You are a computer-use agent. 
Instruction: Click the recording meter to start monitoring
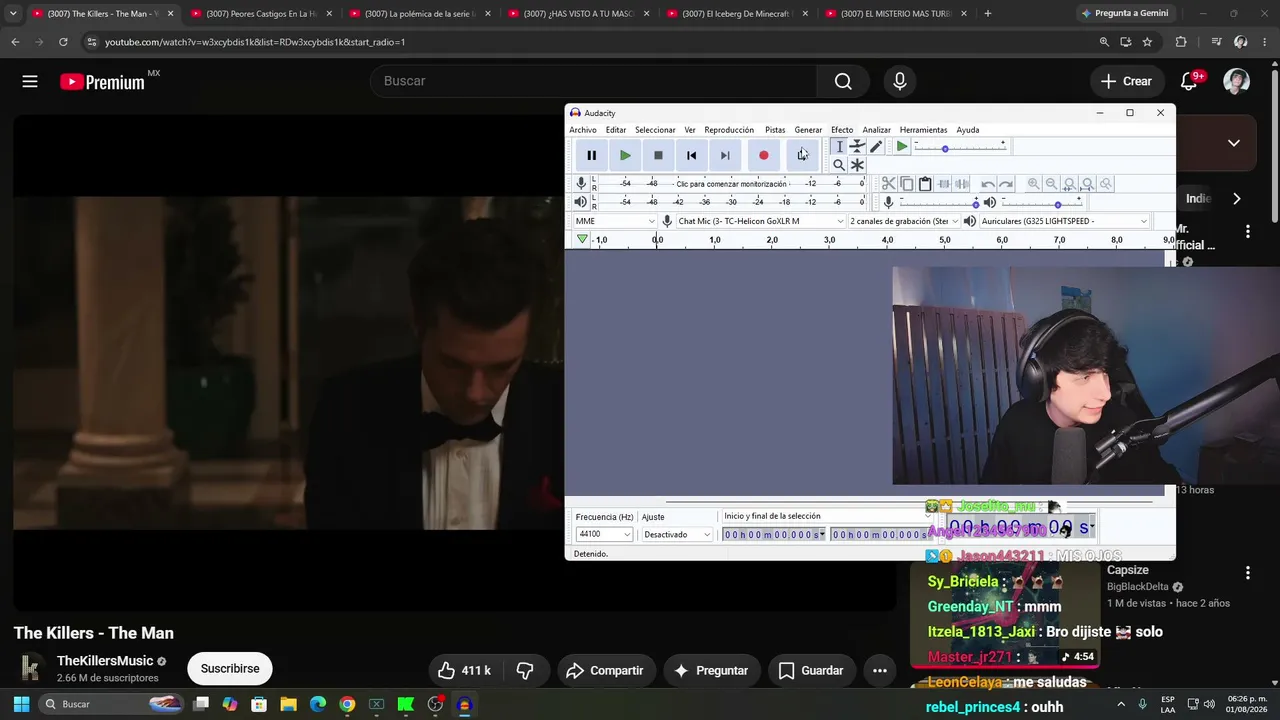click(x=731, y=184)
